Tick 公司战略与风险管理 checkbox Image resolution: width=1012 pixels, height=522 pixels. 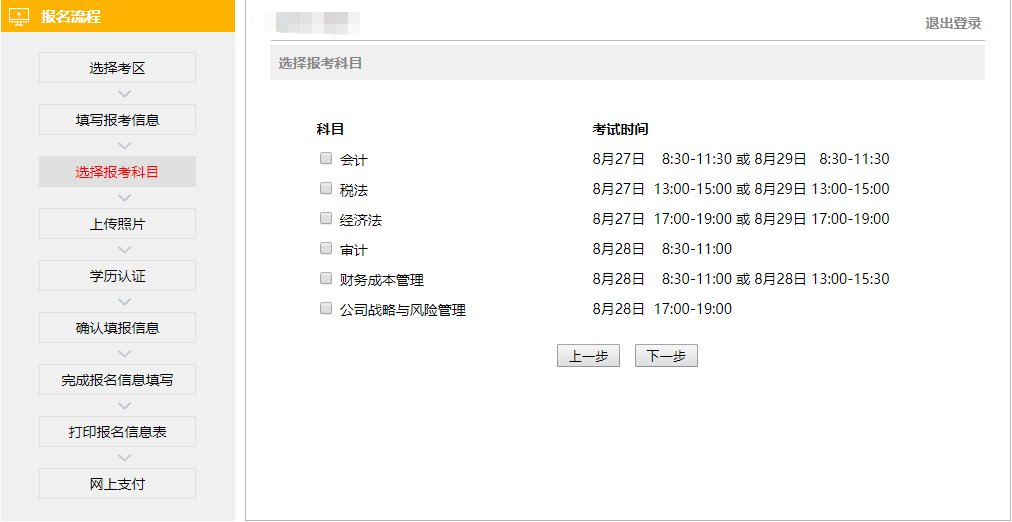click(x=326, y=309)
